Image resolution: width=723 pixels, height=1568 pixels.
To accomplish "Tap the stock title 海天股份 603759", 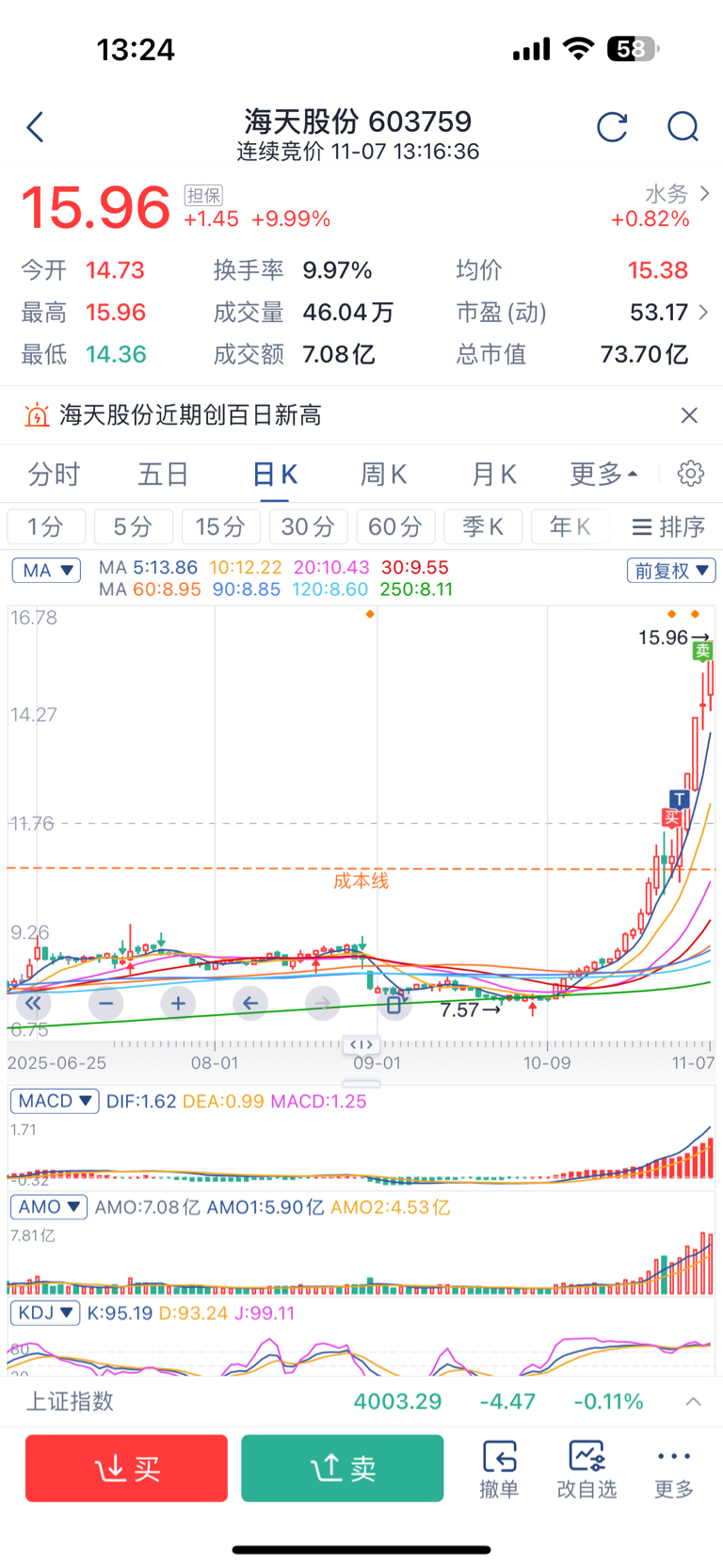I will tap(358, 121).
